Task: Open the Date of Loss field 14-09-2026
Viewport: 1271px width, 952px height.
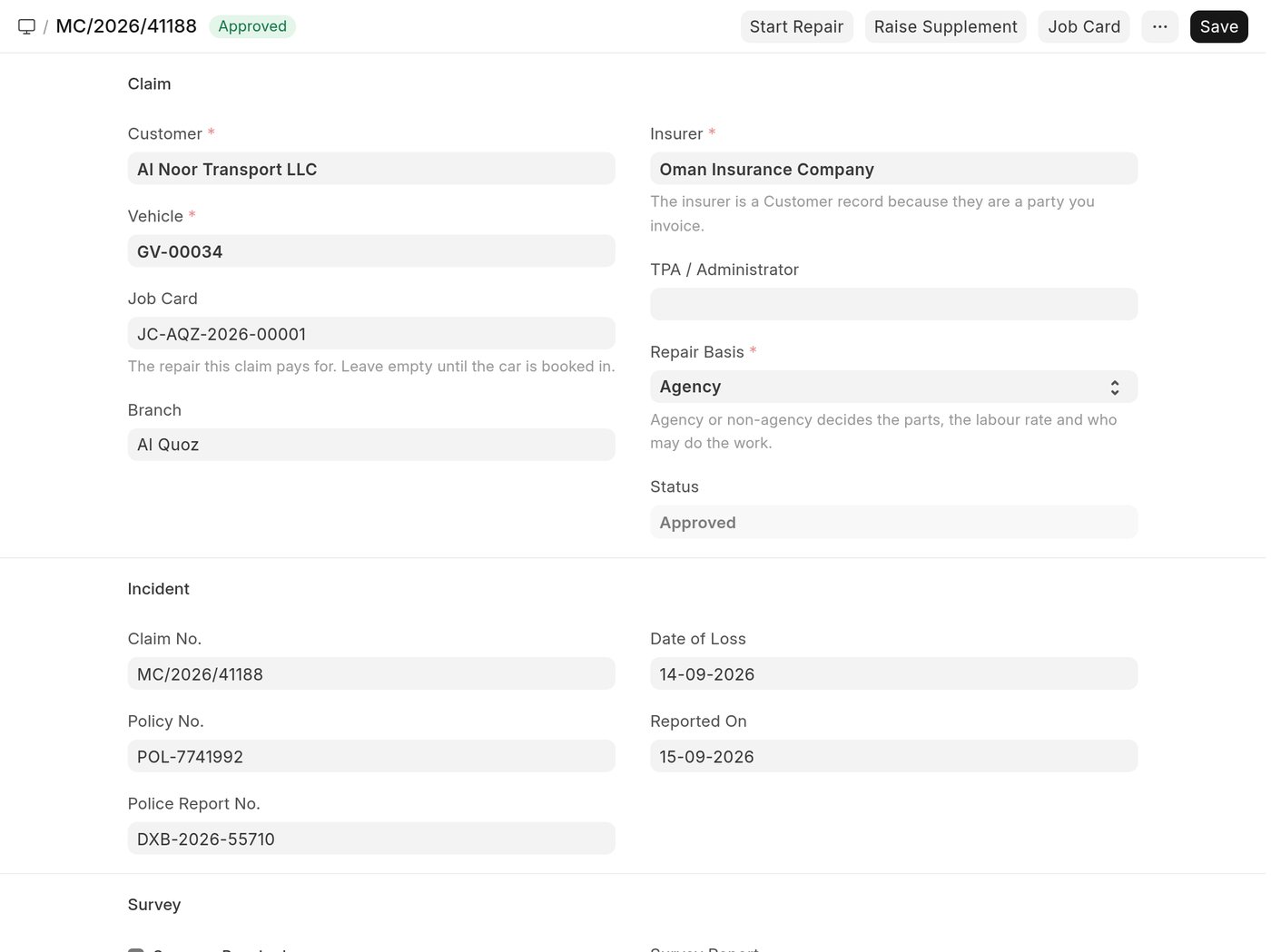Action: (x=893, y=674)
